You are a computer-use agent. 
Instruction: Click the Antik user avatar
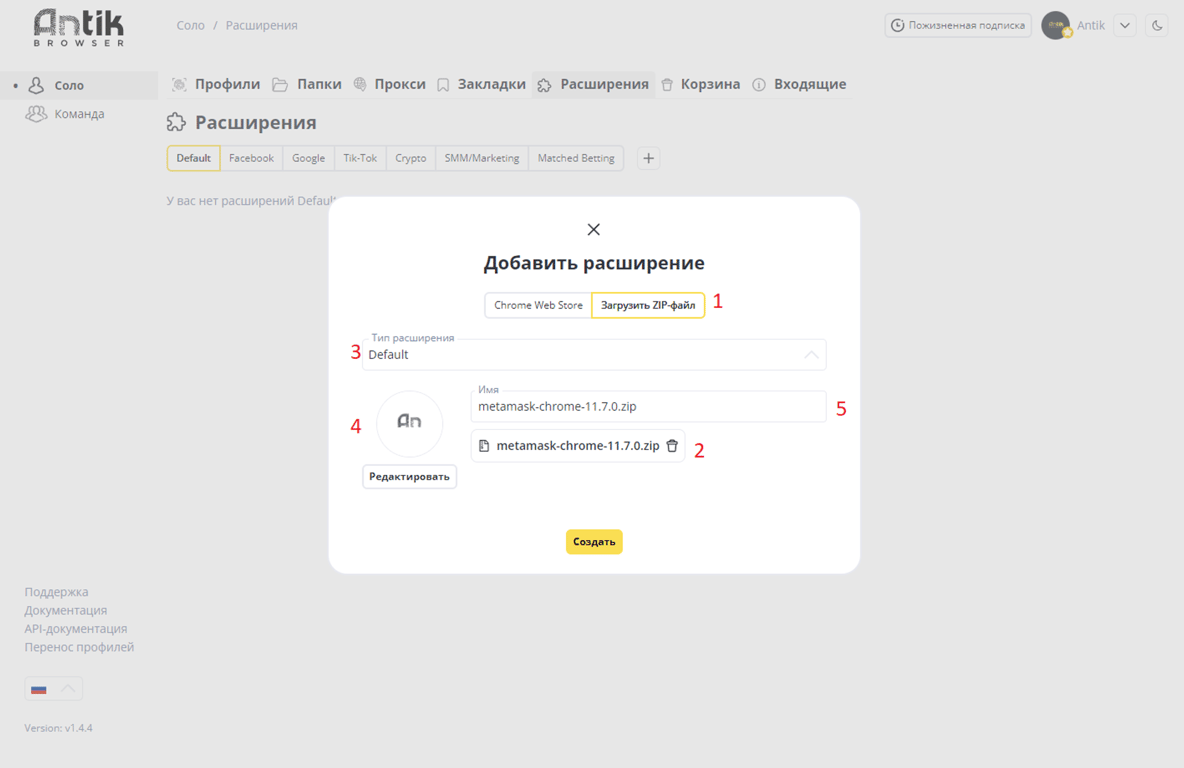click(x=1056, y=26)
